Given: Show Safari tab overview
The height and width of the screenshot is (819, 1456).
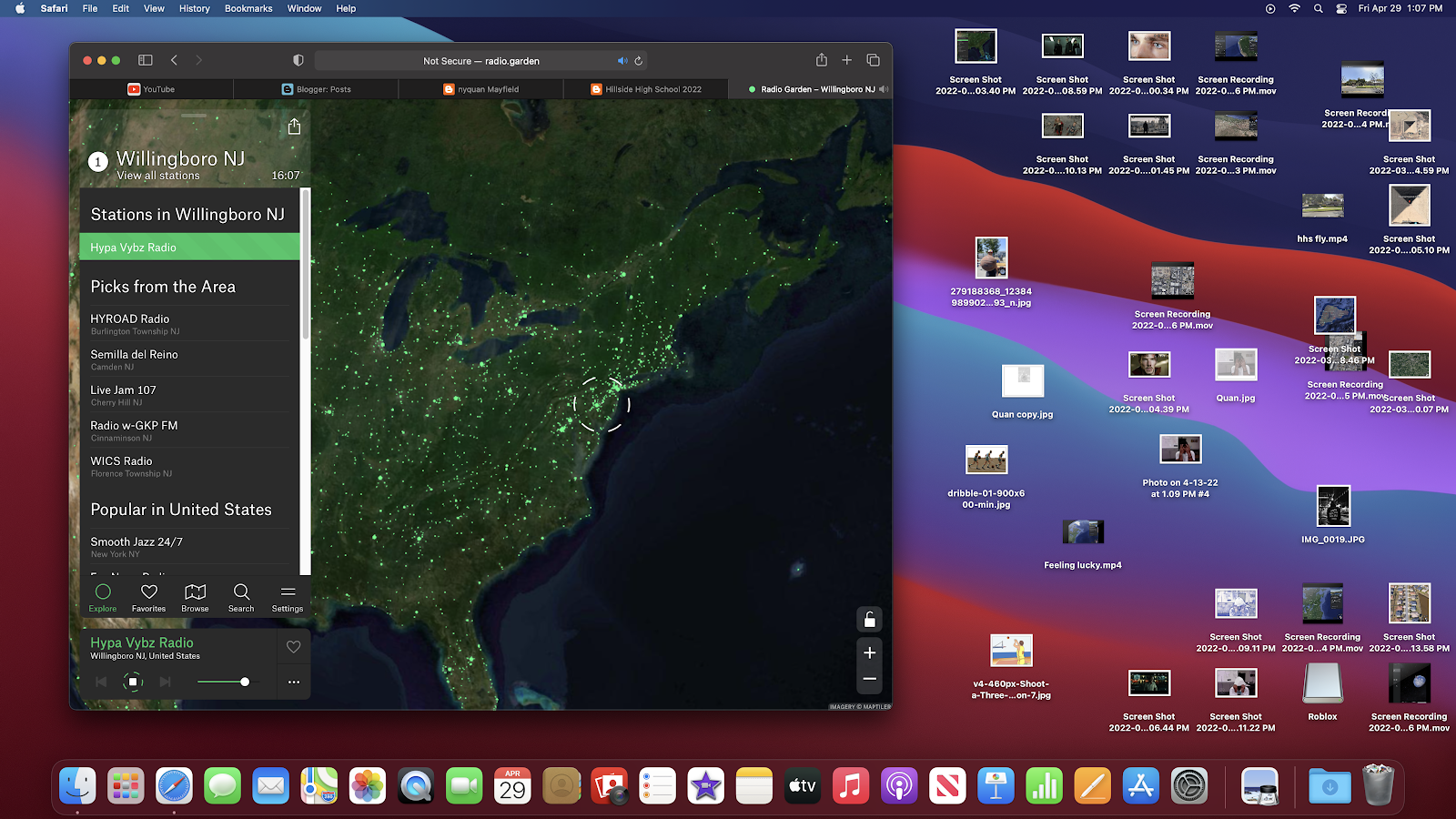Looking at the screenshot, I should (x=873, y=60).
